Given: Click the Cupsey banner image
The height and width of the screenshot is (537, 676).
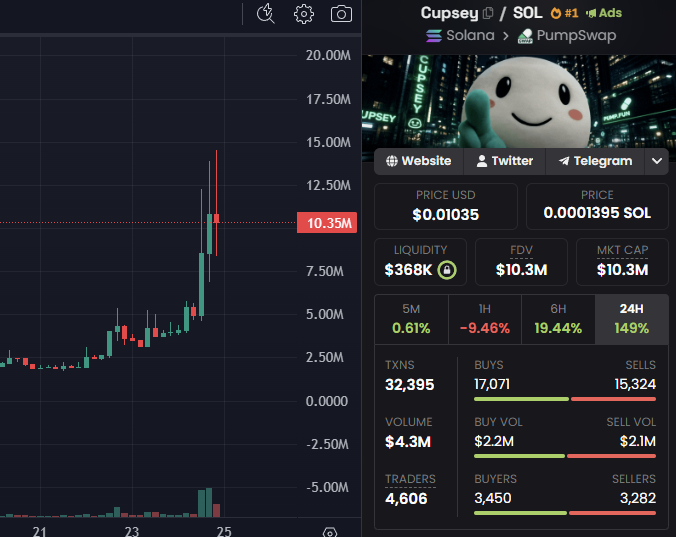Looking at the screenshot, I should 519,102.
